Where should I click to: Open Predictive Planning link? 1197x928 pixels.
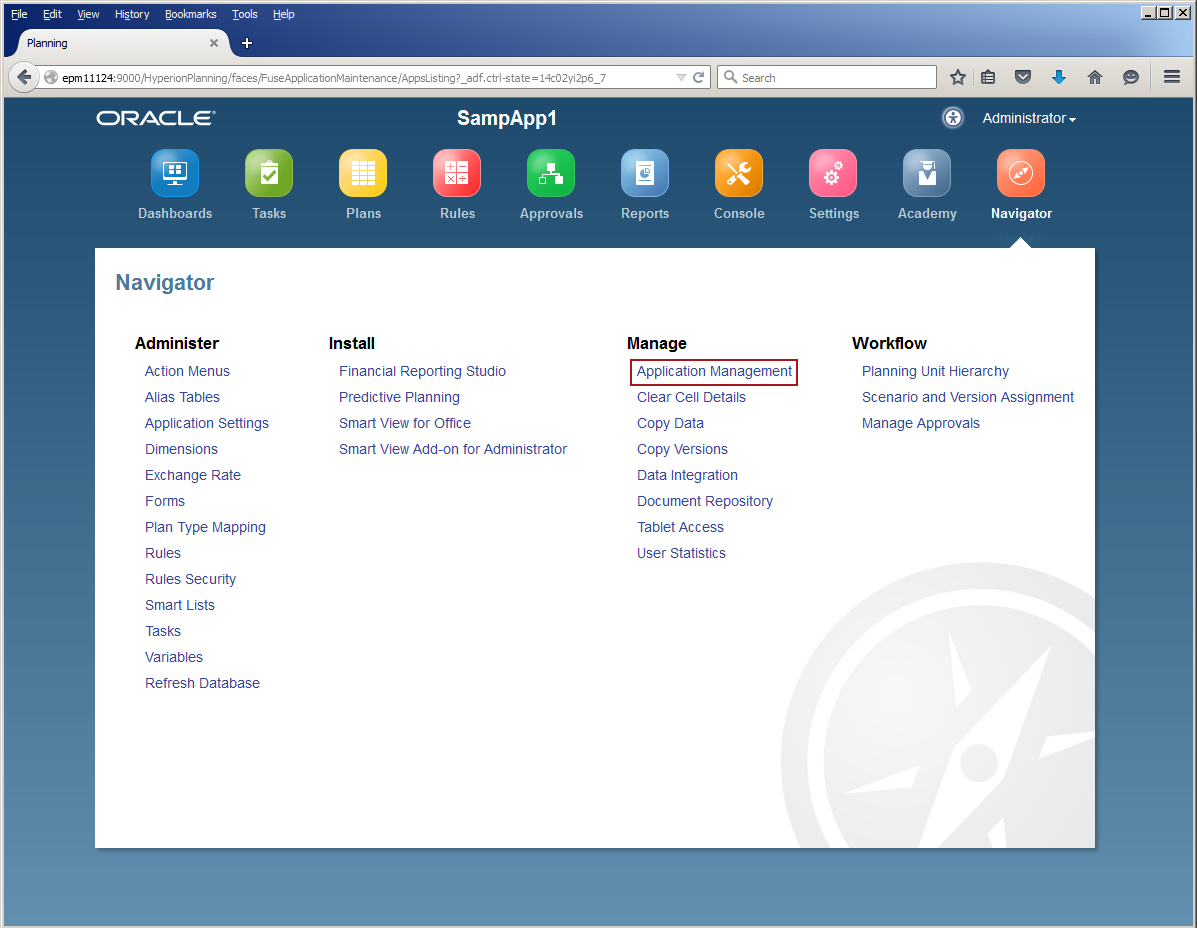pos(399,397)
